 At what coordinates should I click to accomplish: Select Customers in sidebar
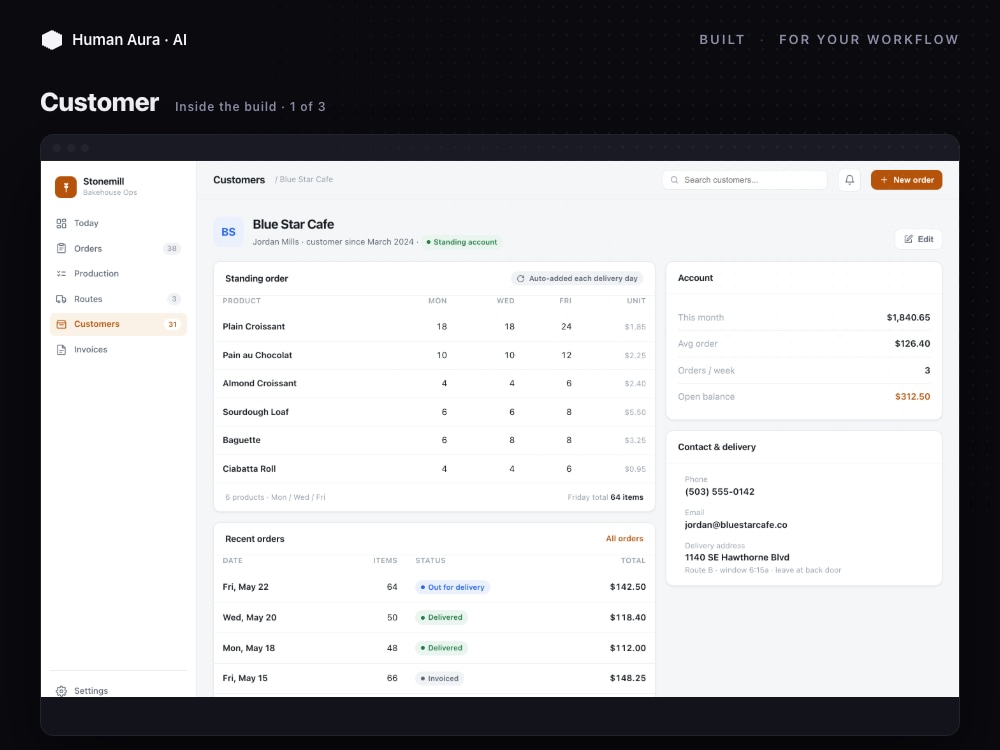point(118,324)
